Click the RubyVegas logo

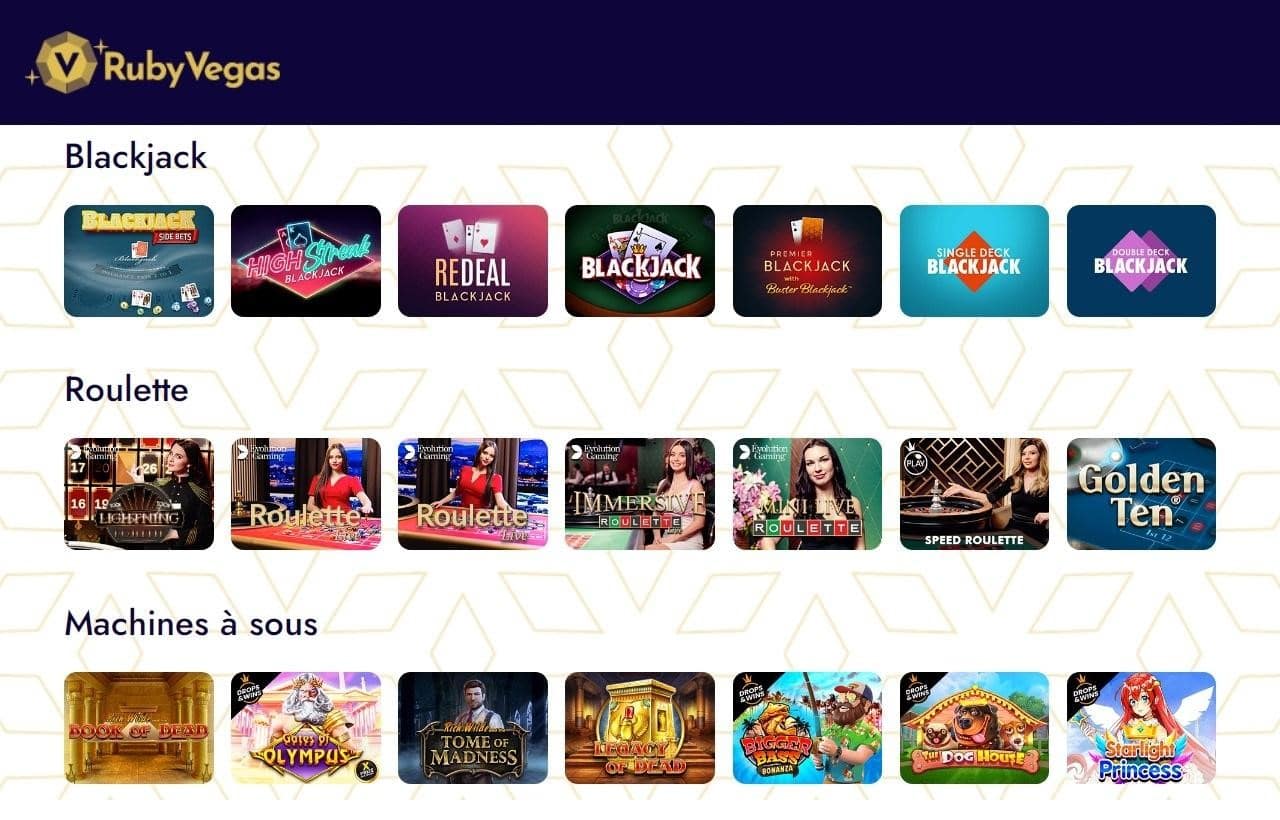[x=153, y=63]
